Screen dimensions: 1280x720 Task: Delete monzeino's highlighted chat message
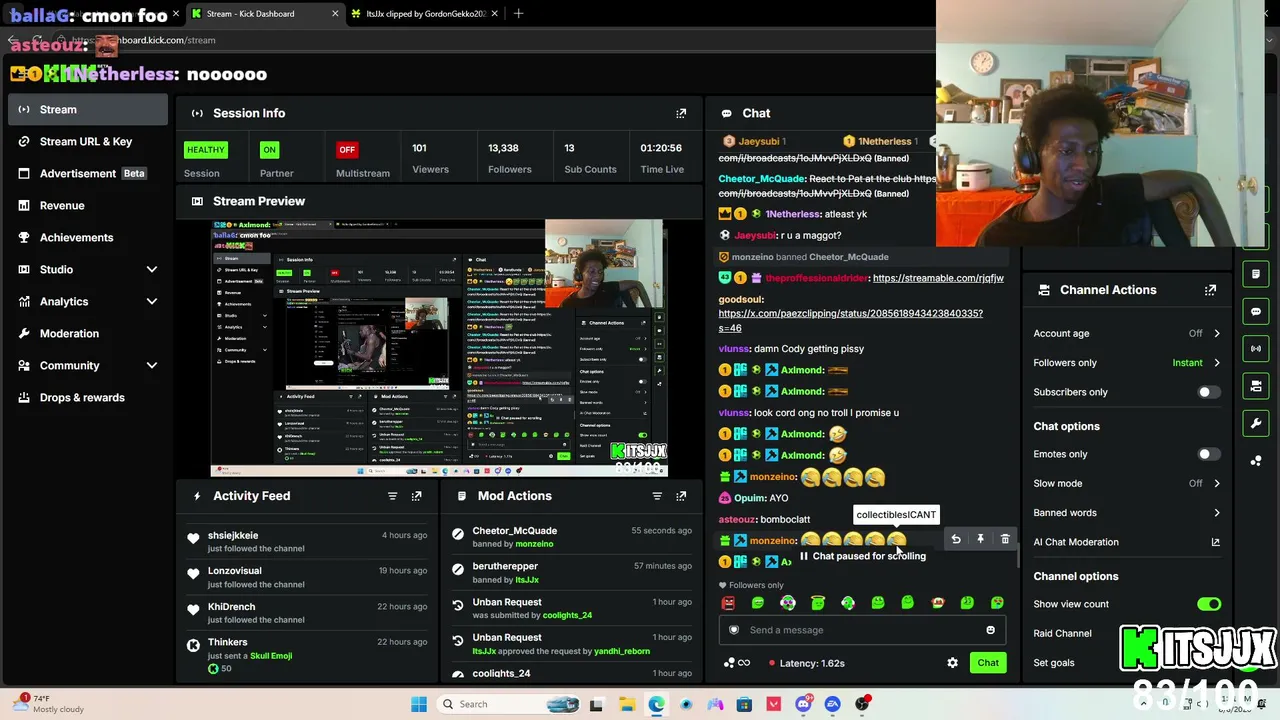click(1005, 539)
